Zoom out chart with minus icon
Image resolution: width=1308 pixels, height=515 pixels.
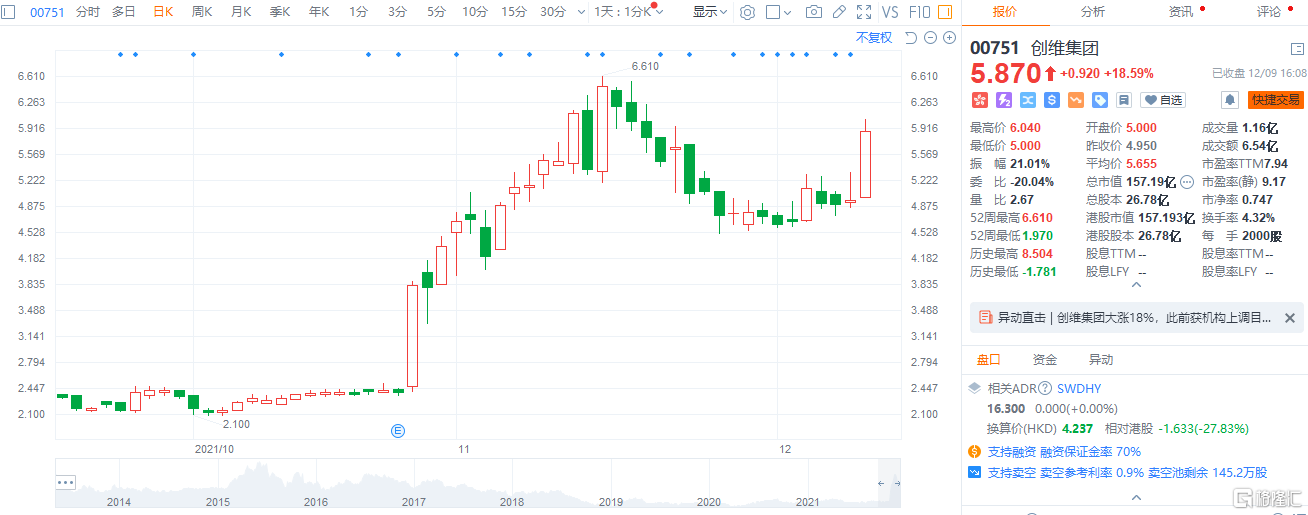[x=930, y=38]
